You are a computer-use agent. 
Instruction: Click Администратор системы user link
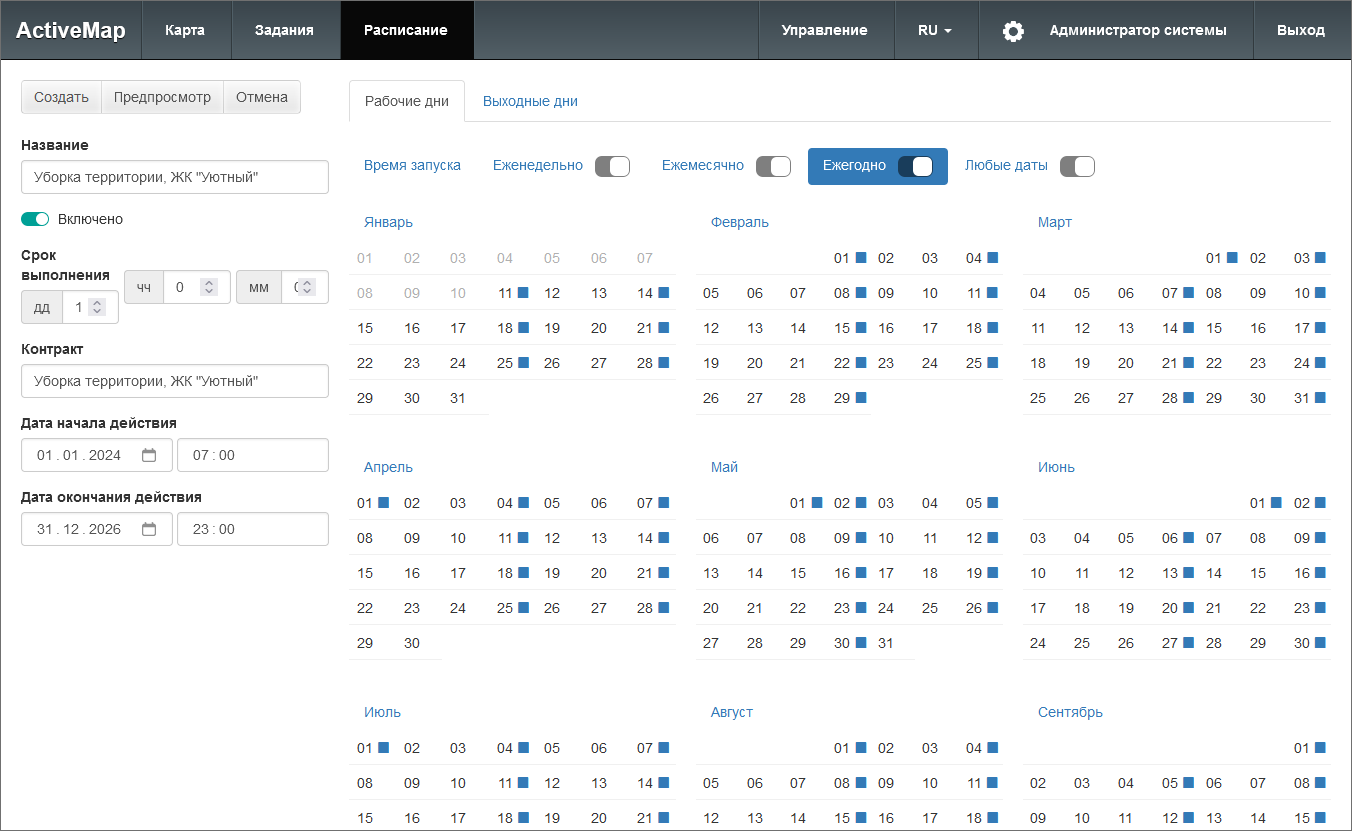(x=1138, y=30)
